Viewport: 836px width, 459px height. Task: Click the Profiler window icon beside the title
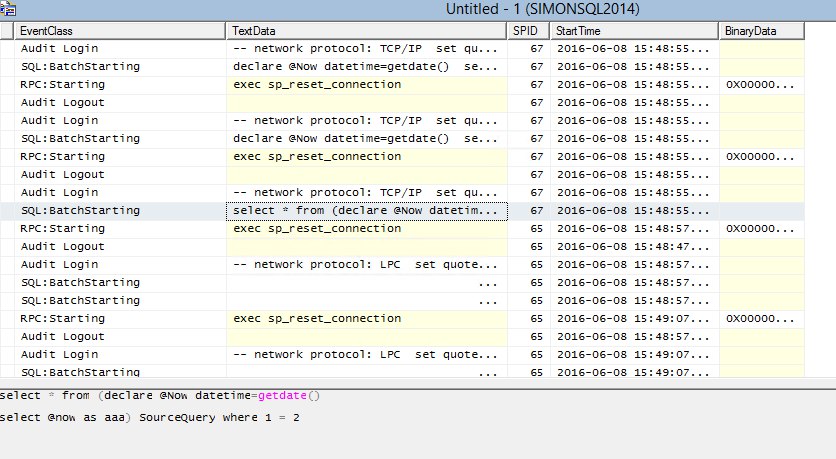point(8,9)
